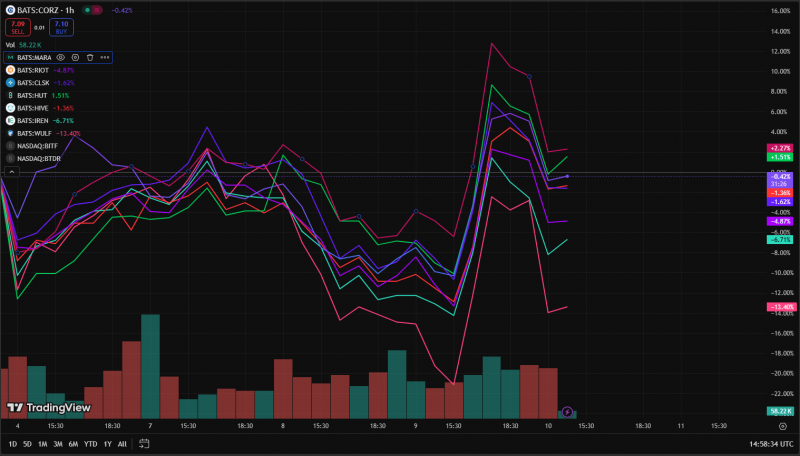Toggle visibility eye icon for BATS:MARA
The height and width of the screenshot is (456, 800).
click(60, 58)
